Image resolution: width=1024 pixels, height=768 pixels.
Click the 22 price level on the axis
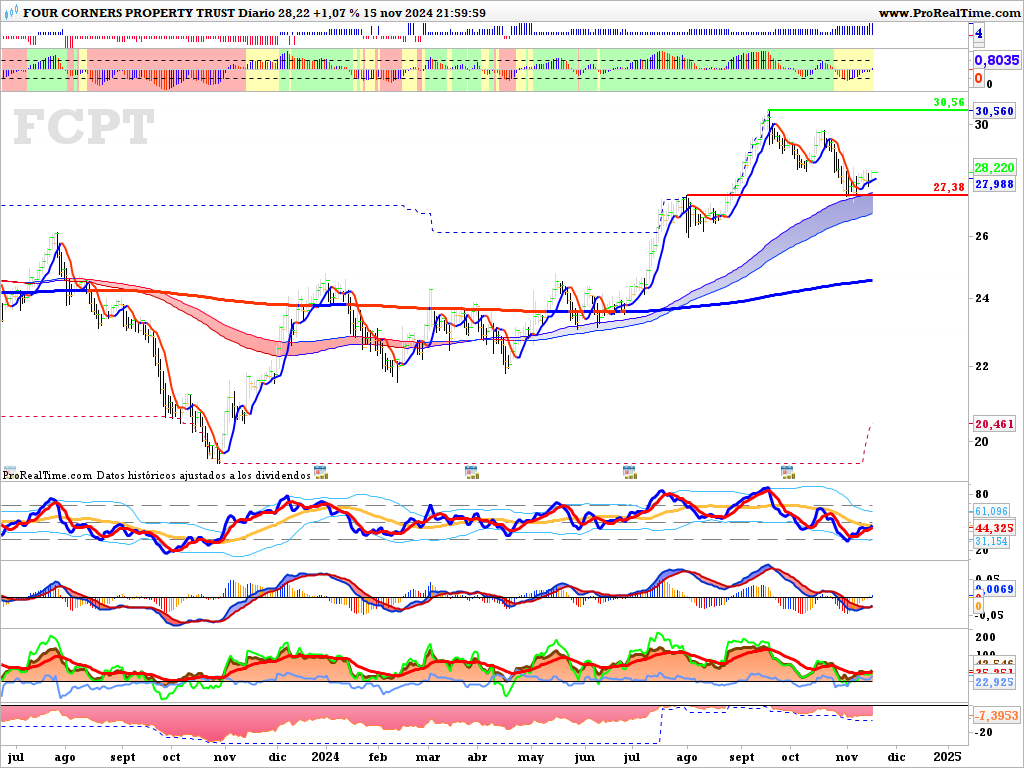pyautogui.click(x=982, y=366)
